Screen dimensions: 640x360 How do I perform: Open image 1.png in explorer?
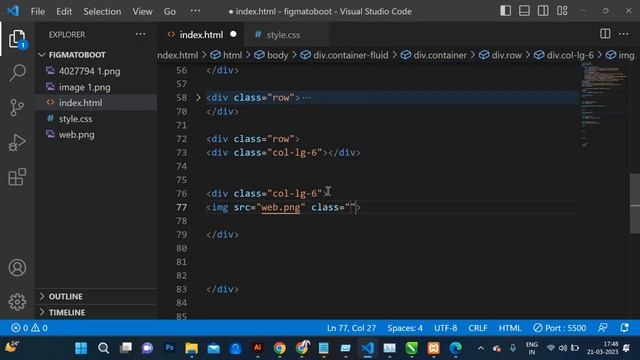84,87
